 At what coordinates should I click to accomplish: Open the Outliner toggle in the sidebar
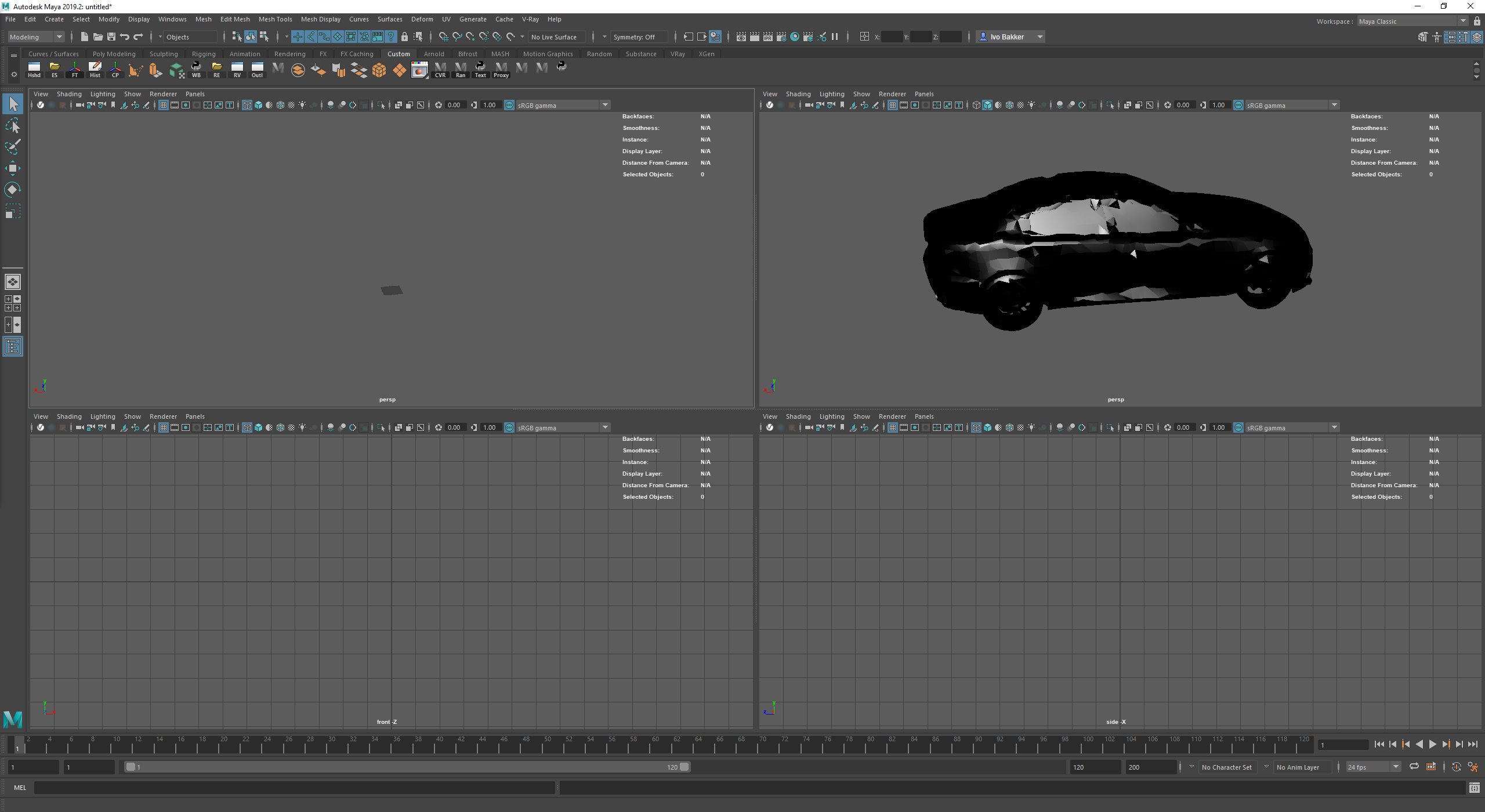click(x=13, y=347)
